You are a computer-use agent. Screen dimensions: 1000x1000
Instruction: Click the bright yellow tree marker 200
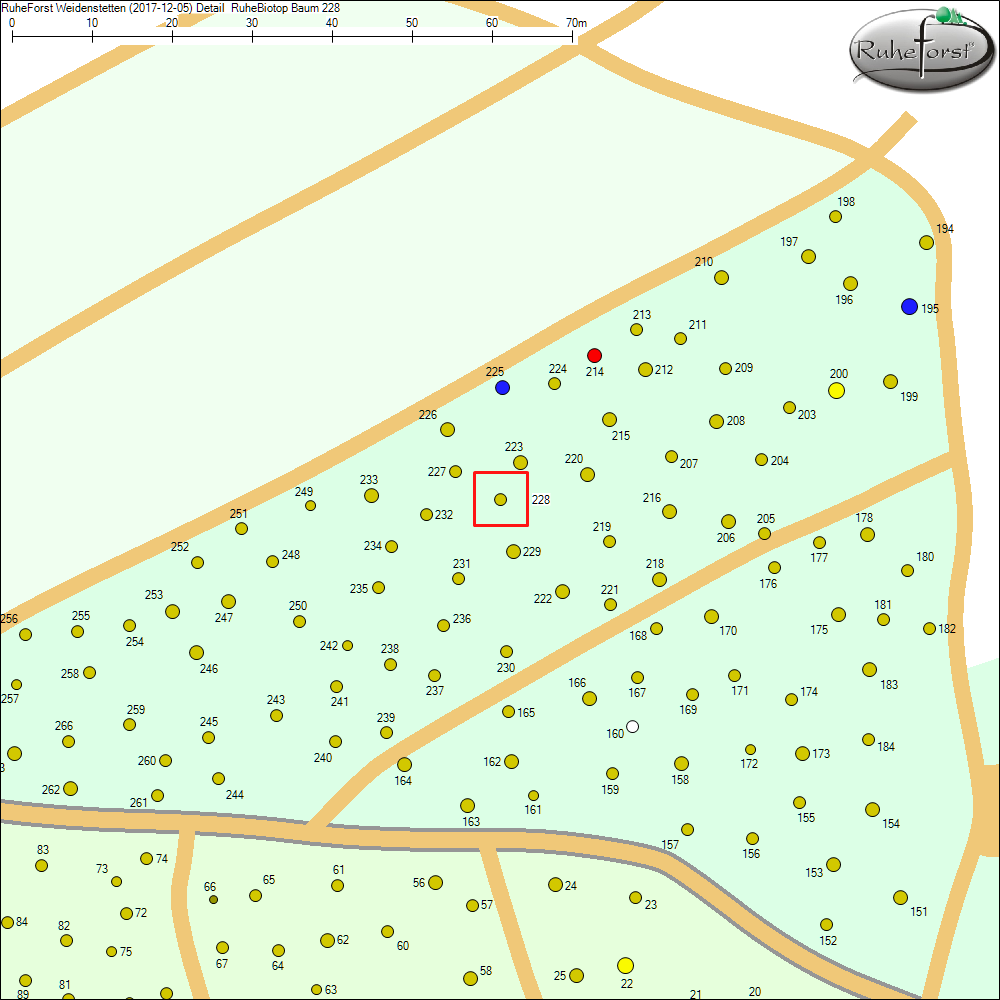(837, 390)
